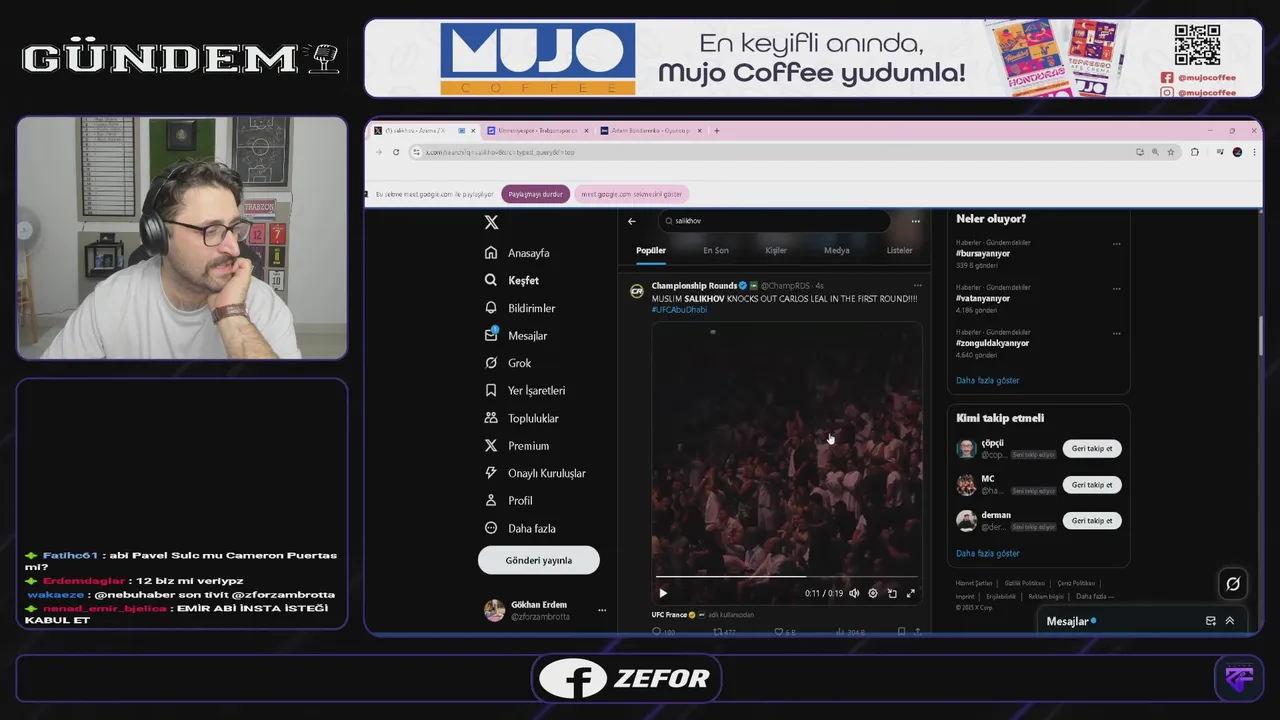Switch to Listeler tab

click(899, 251)
